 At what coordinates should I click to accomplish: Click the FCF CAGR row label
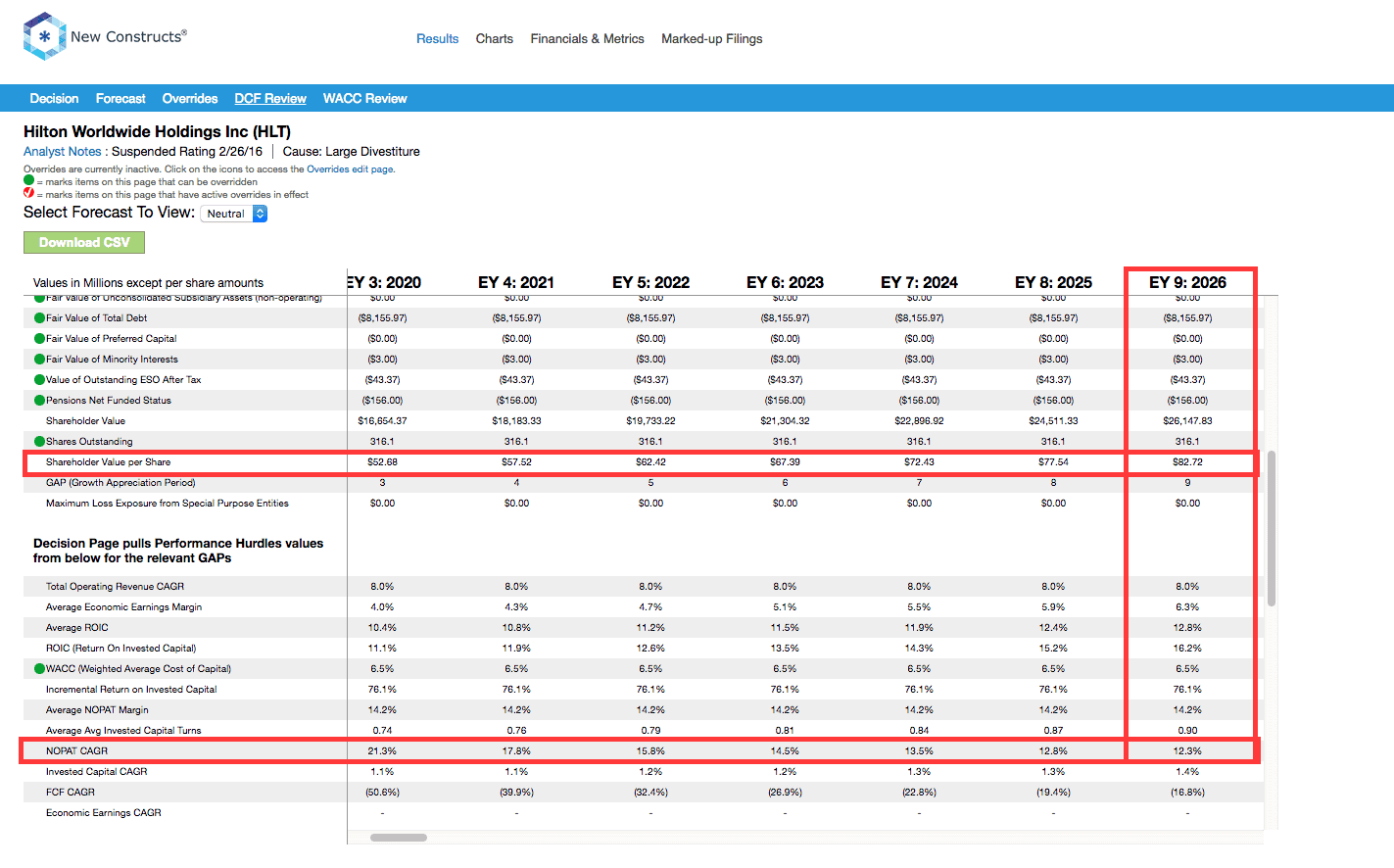71,793
